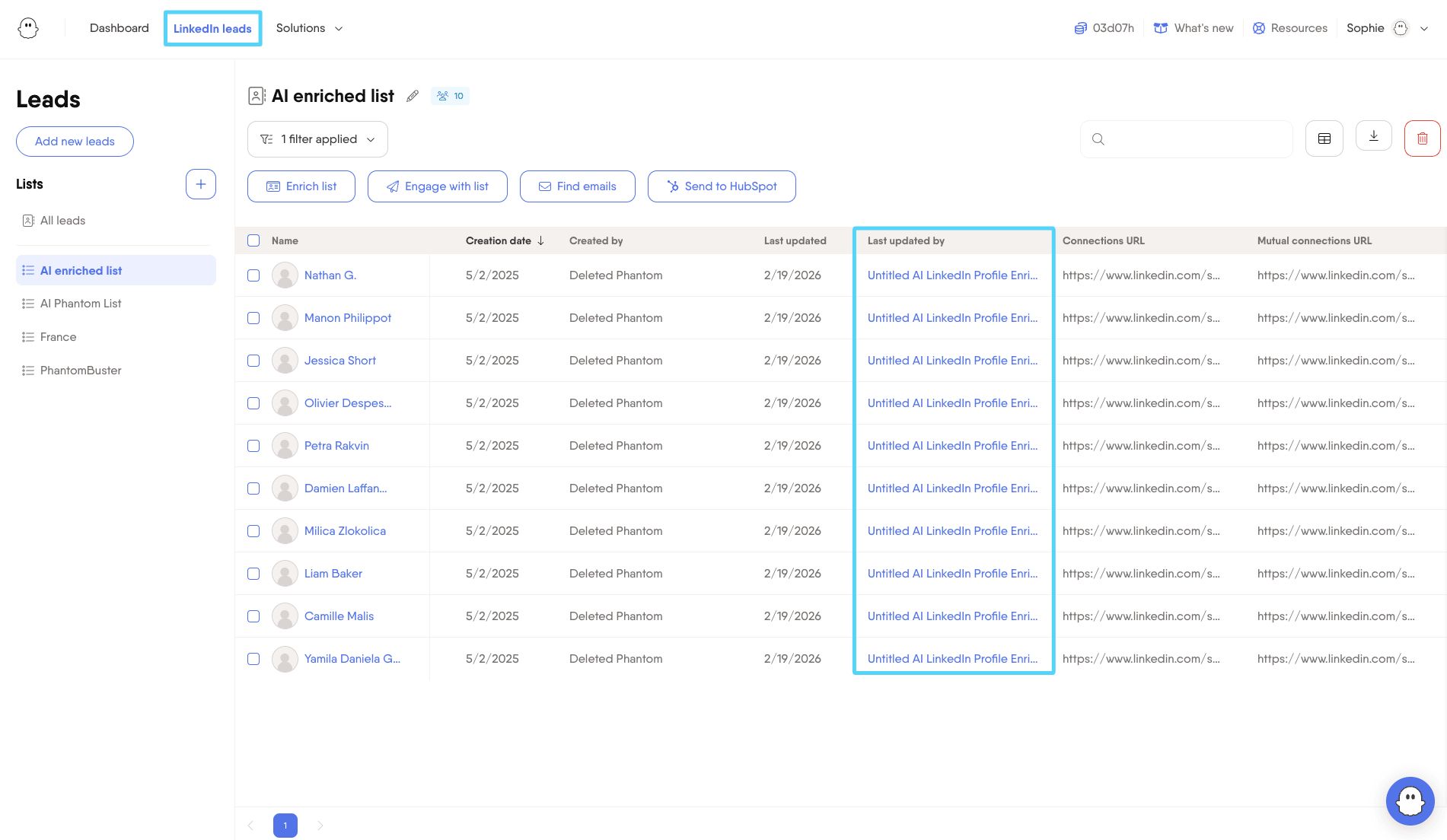The height and width of the screenshot is (840, 1447).
Task: Check the Jessica Short row checkbox
Action: [x=253, y=361]
